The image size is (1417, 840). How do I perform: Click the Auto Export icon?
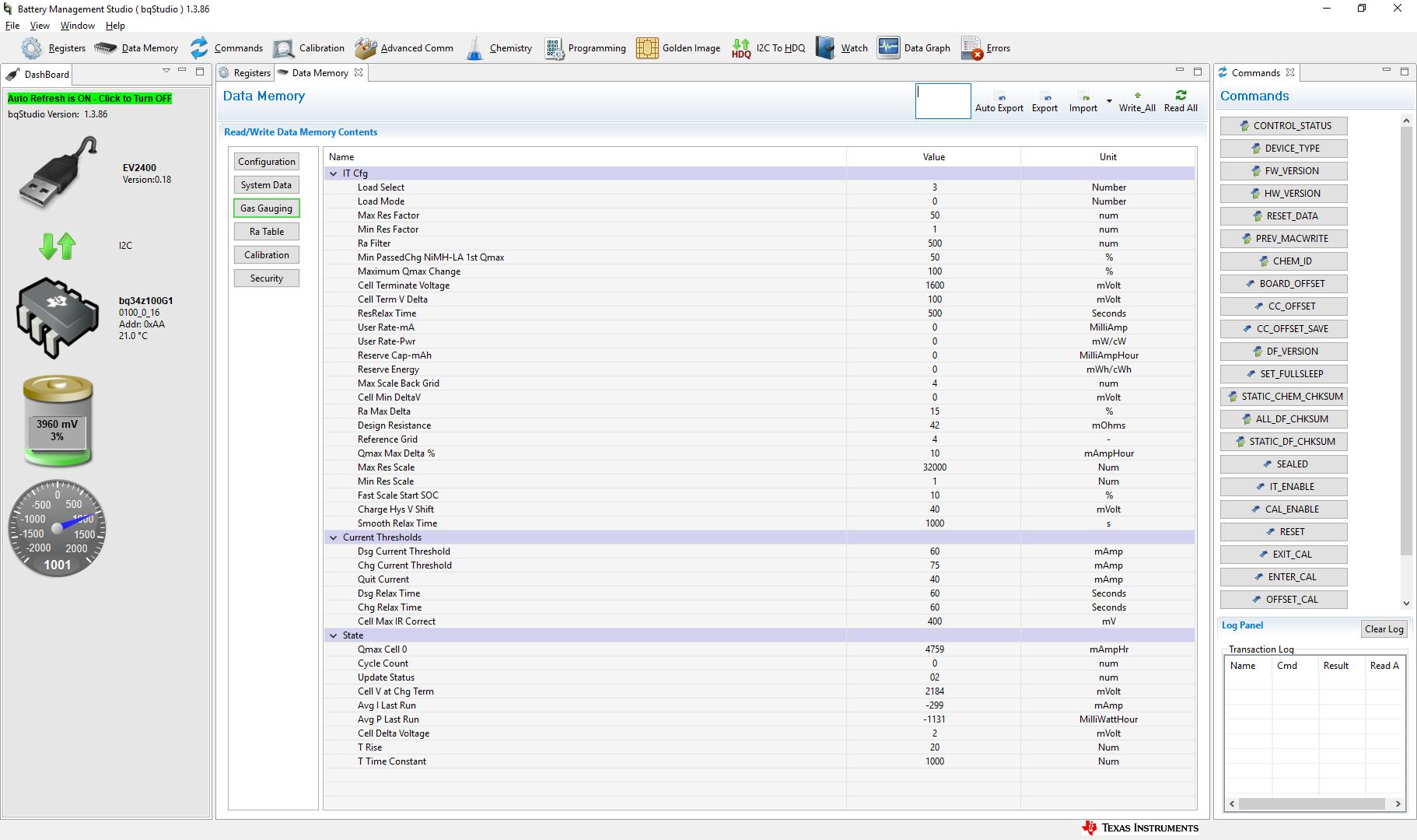[1000, 97]
